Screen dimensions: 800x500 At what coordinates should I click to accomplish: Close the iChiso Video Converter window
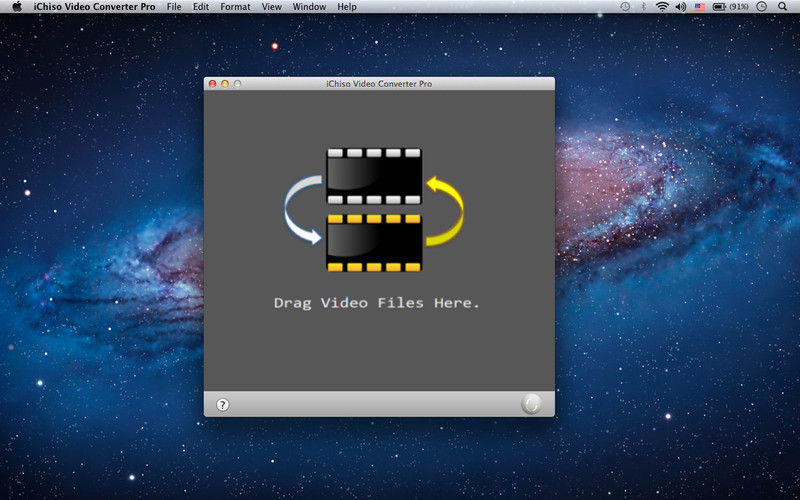coord(213,84)
